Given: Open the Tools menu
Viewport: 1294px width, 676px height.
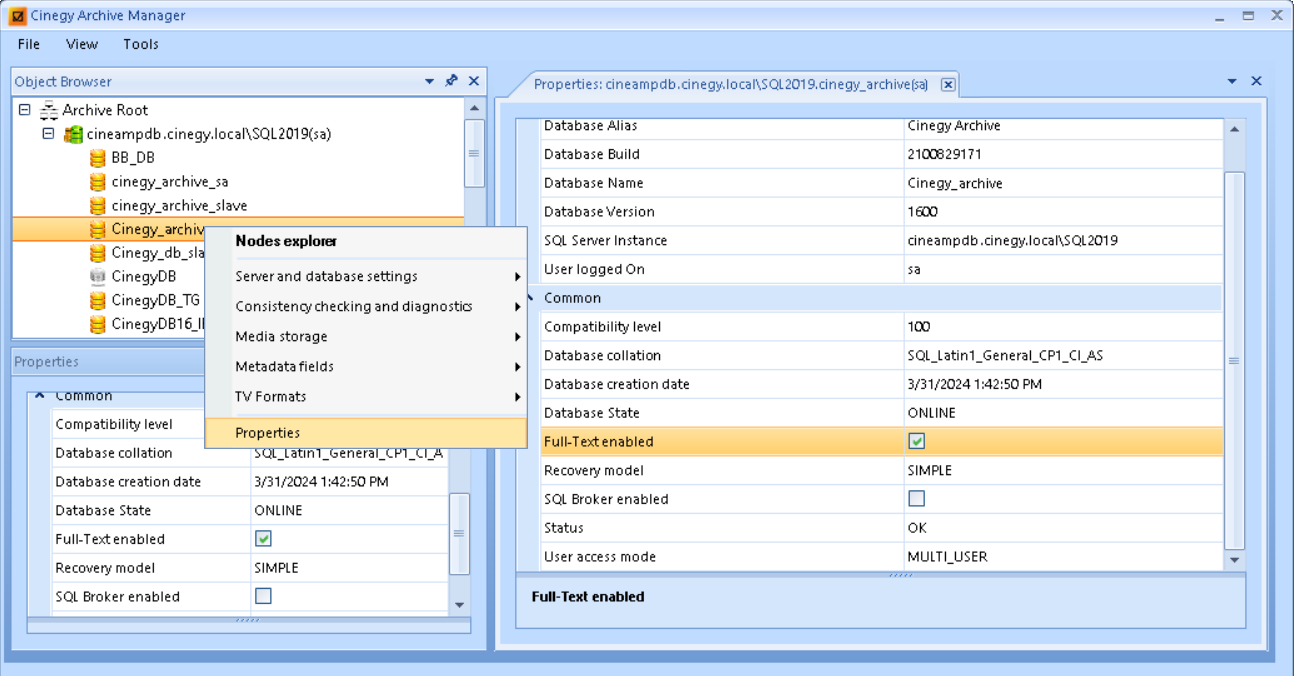Looking at the screenshot, I should pos(141,44).
